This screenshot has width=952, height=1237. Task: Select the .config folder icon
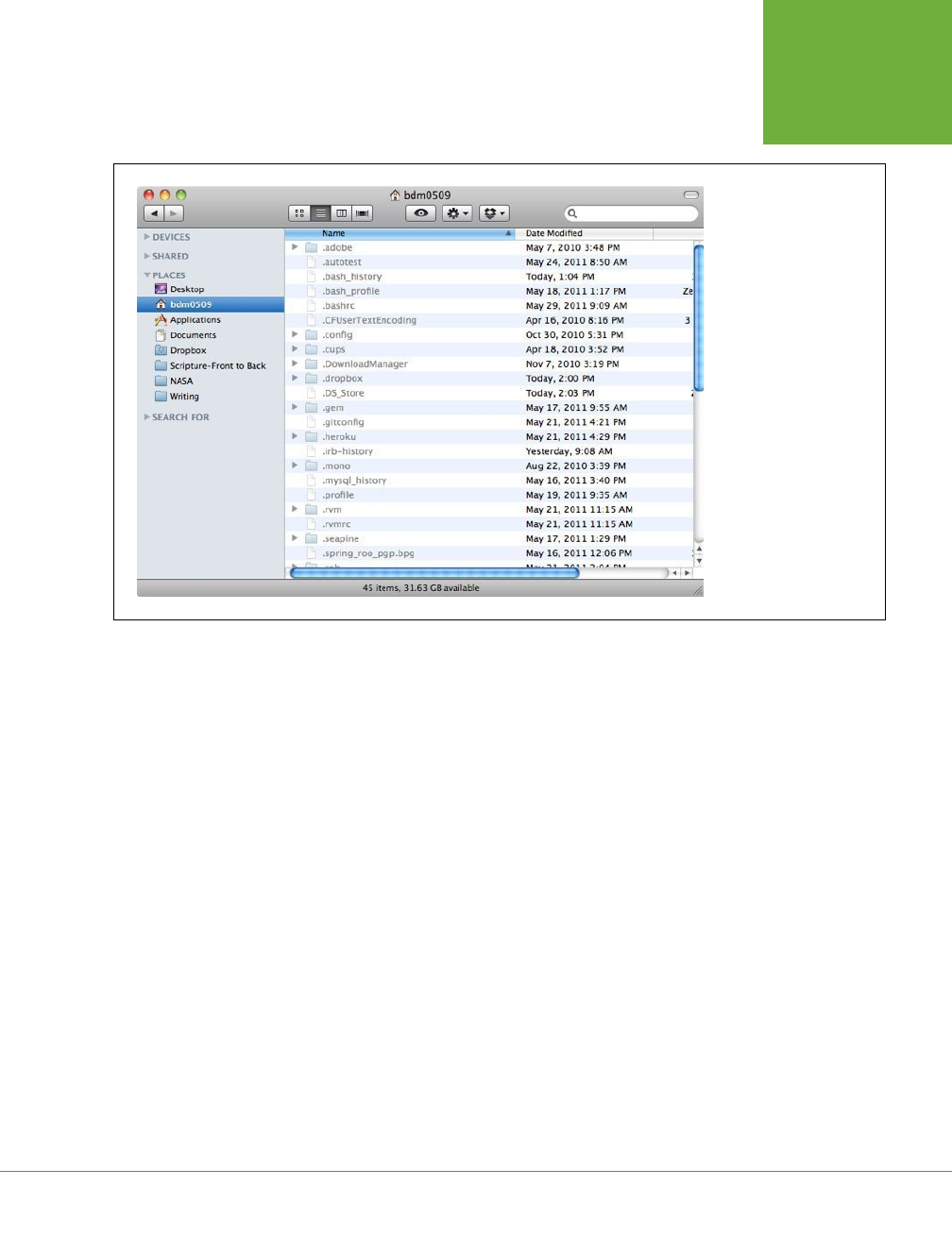coord(311,334)
